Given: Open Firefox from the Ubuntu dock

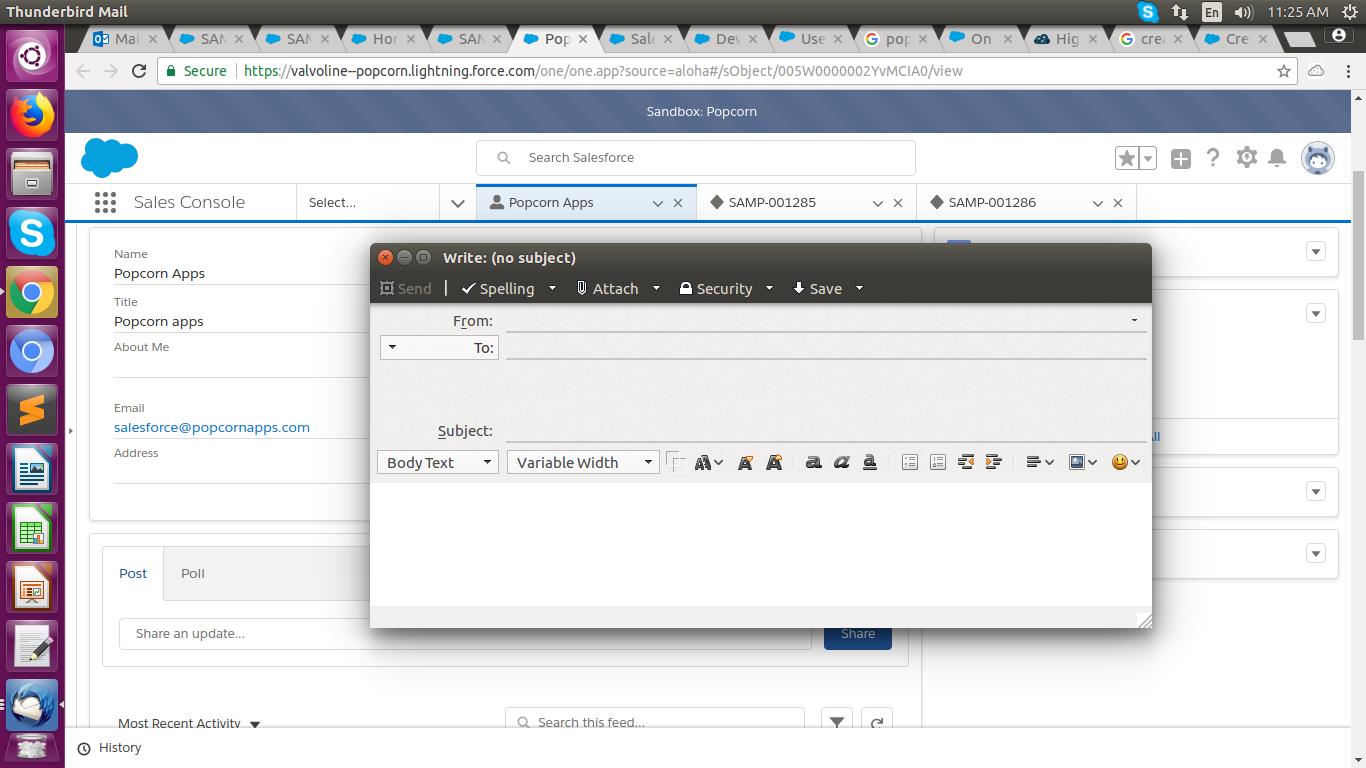Looking at the screenshot, I should (x=32, y=115).
